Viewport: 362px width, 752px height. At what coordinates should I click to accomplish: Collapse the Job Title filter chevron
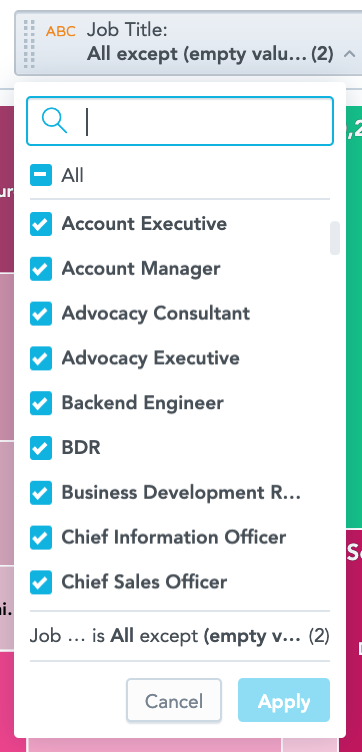pyautogui.click(x=349, y=54)
